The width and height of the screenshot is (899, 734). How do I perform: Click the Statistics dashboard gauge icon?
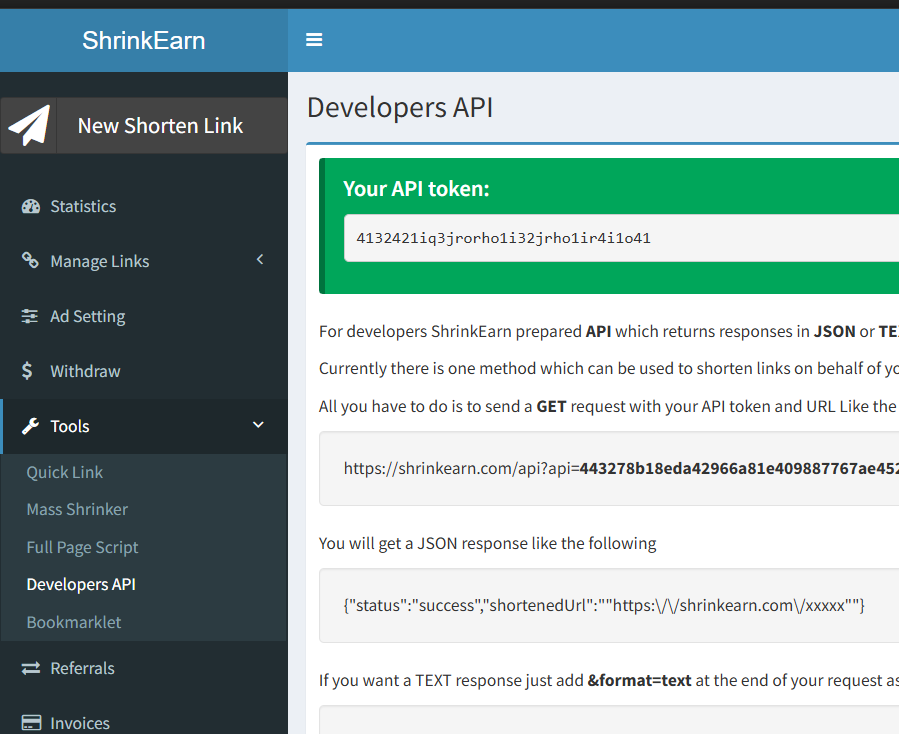coord(31,206)
